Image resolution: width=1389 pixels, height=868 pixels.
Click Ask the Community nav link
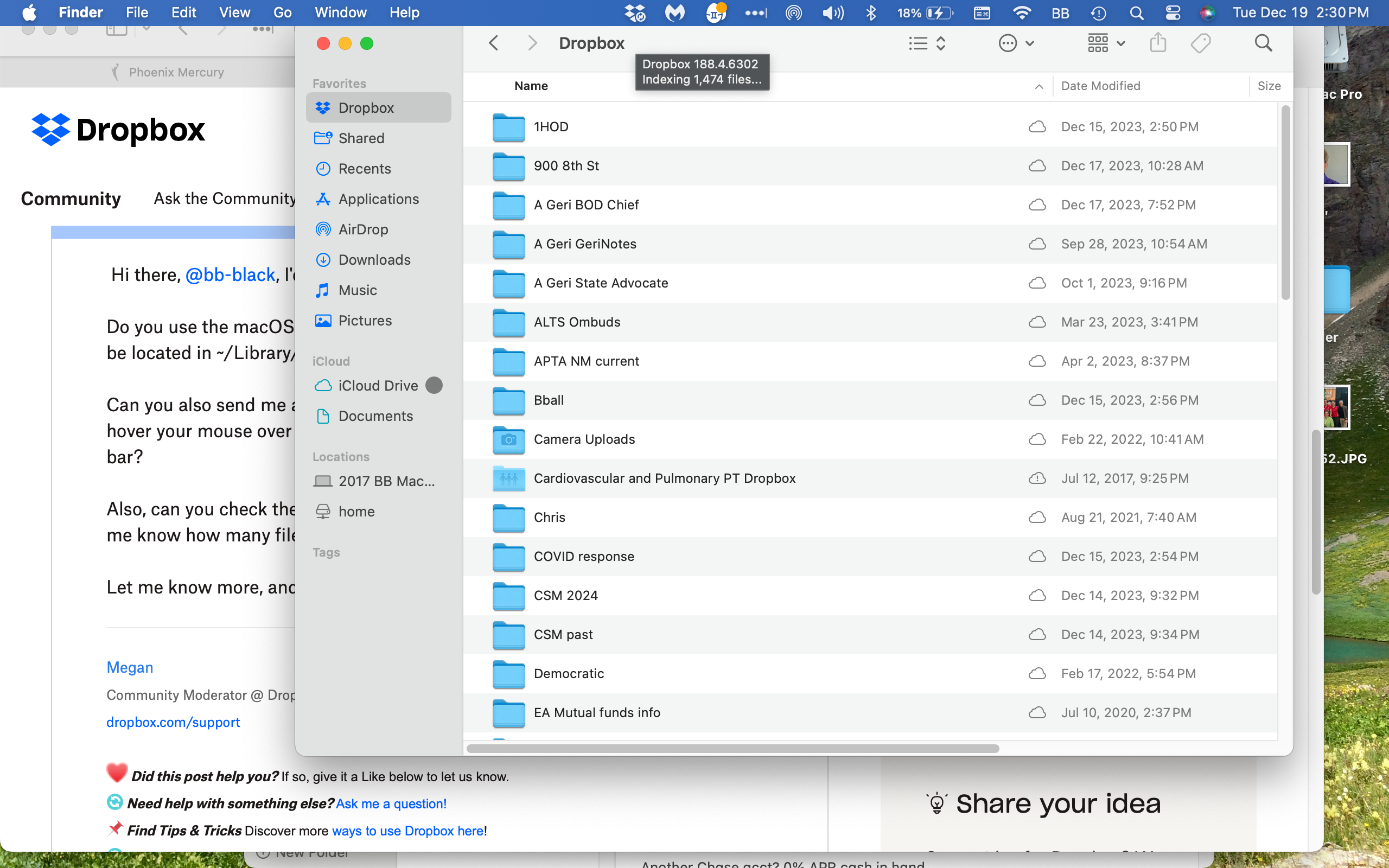click(225, 199)
